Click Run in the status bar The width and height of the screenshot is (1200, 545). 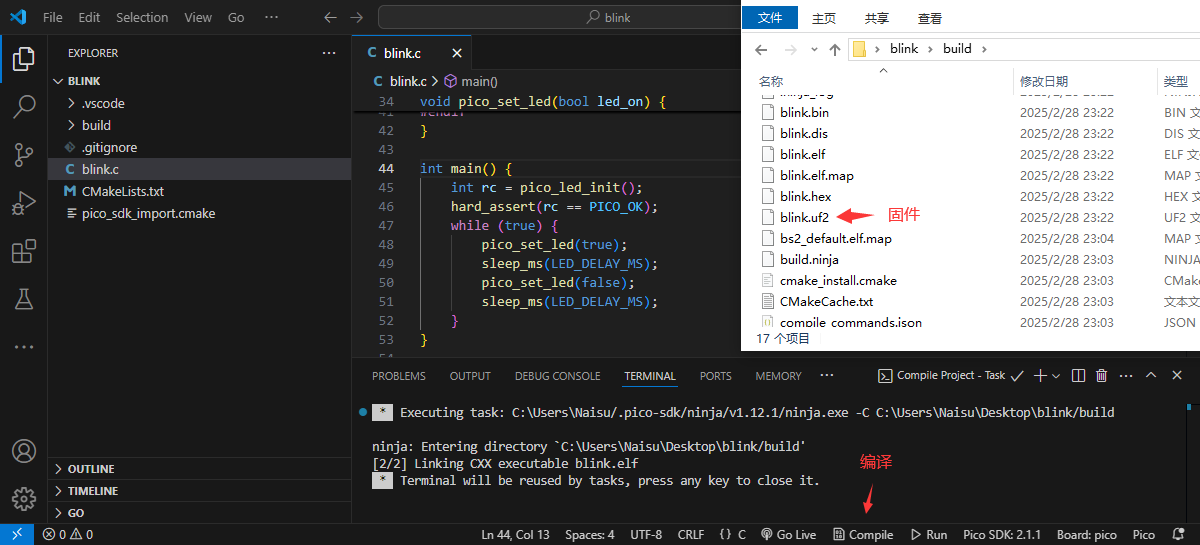927,535
